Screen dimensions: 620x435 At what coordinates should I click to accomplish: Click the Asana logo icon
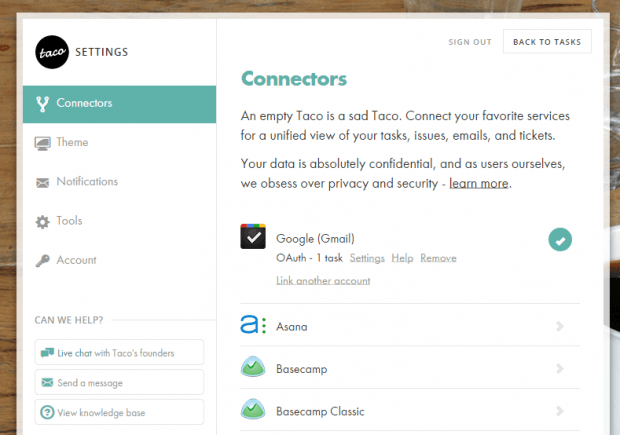click(253, 325)
